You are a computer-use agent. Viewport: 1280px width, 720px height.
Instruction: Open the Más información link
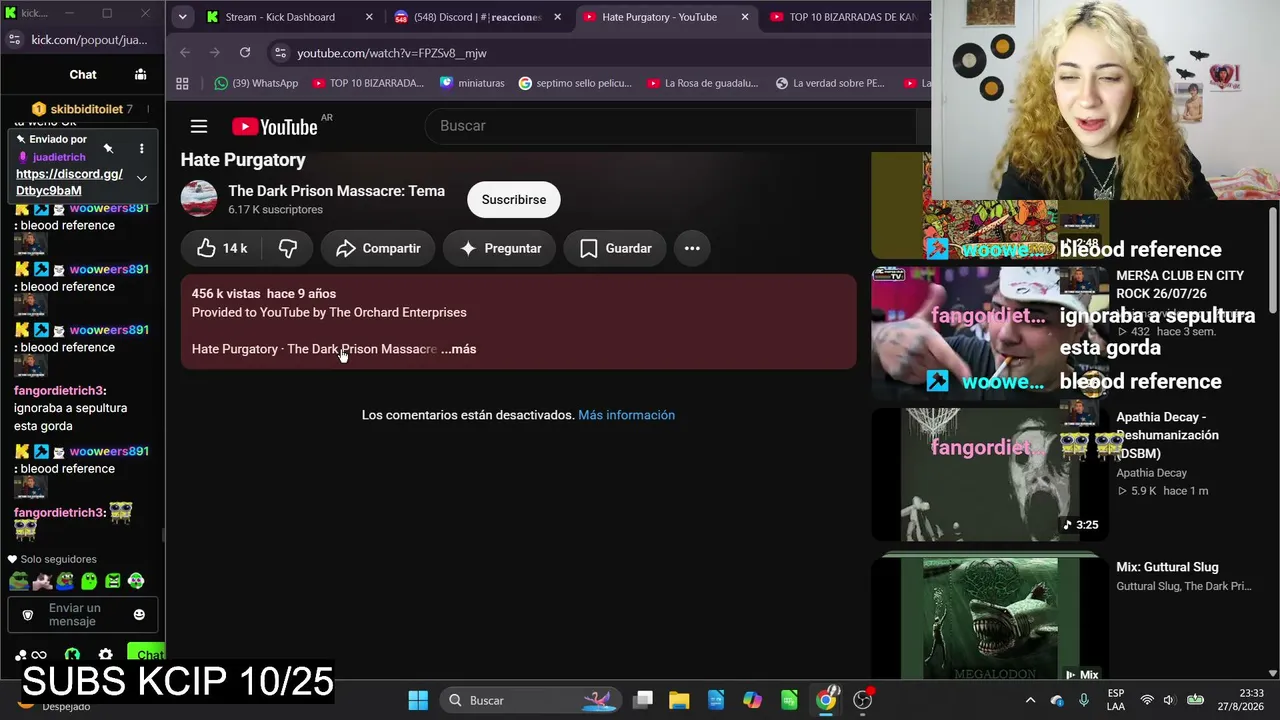(626, 415)
